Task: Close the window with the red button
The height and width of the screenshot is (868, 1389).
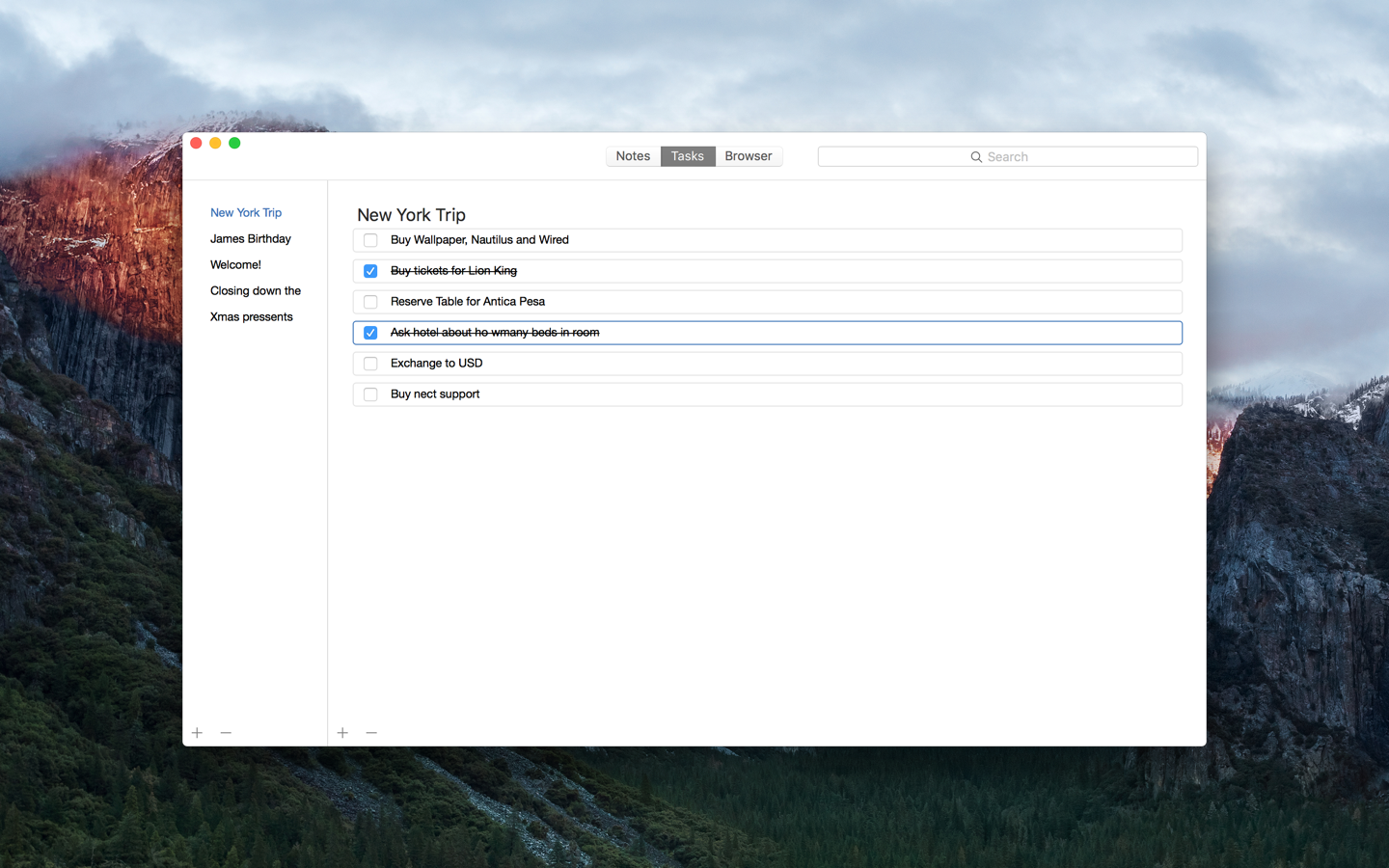Action: (196, 143)
